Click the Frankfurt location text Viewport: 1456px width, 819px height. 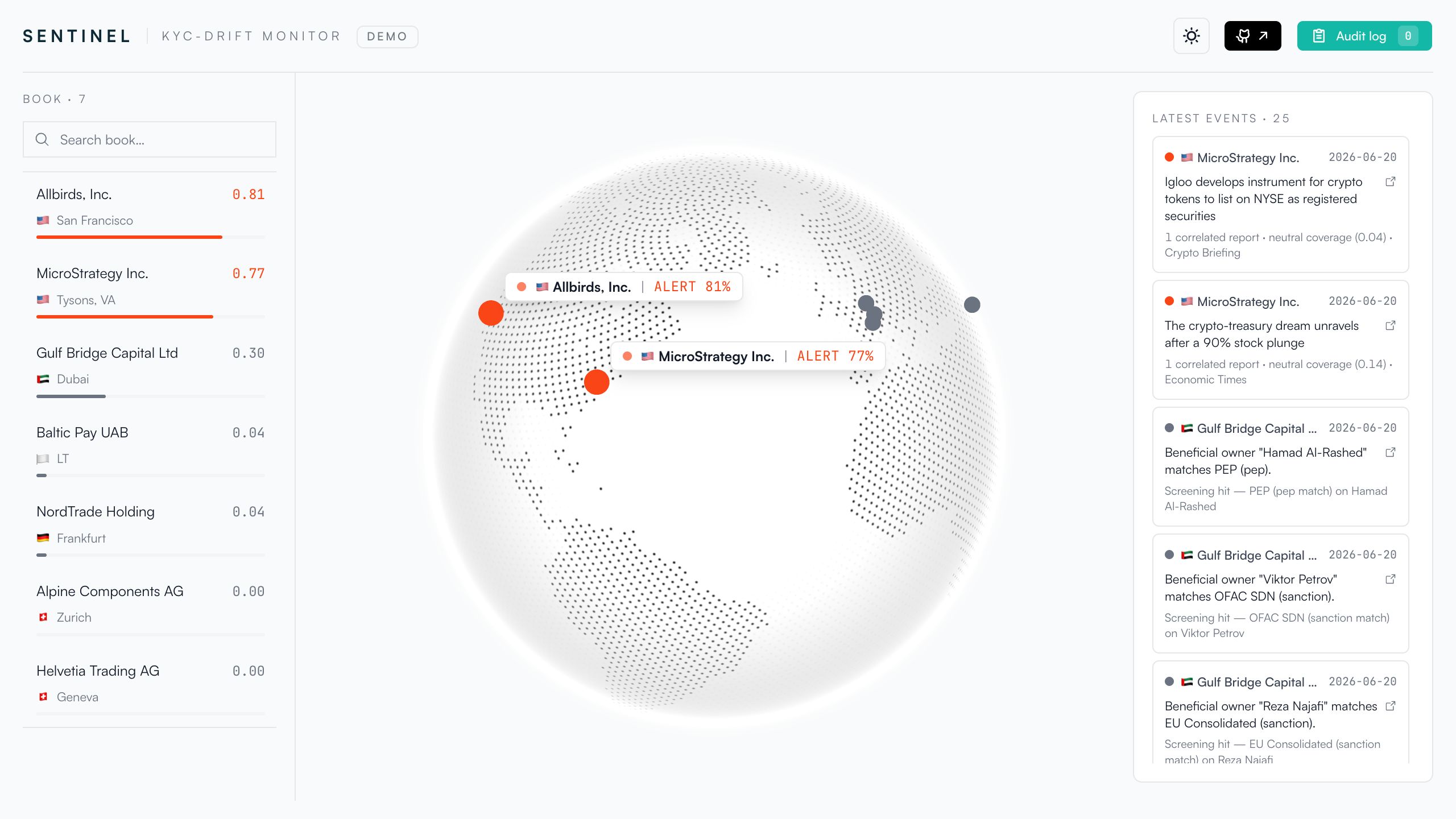coord(81,539)
